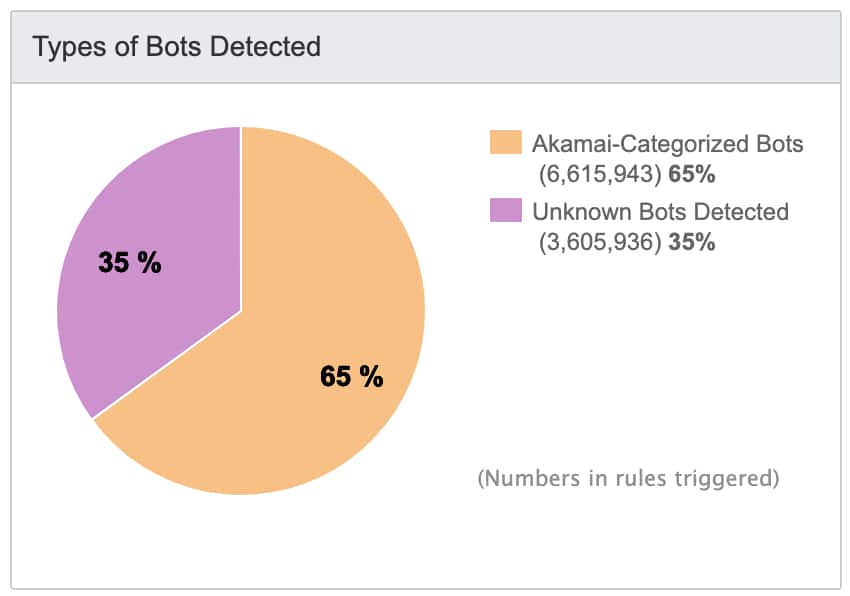Select the purple legend color swatch
850x596 pixels.
point(505,211)
